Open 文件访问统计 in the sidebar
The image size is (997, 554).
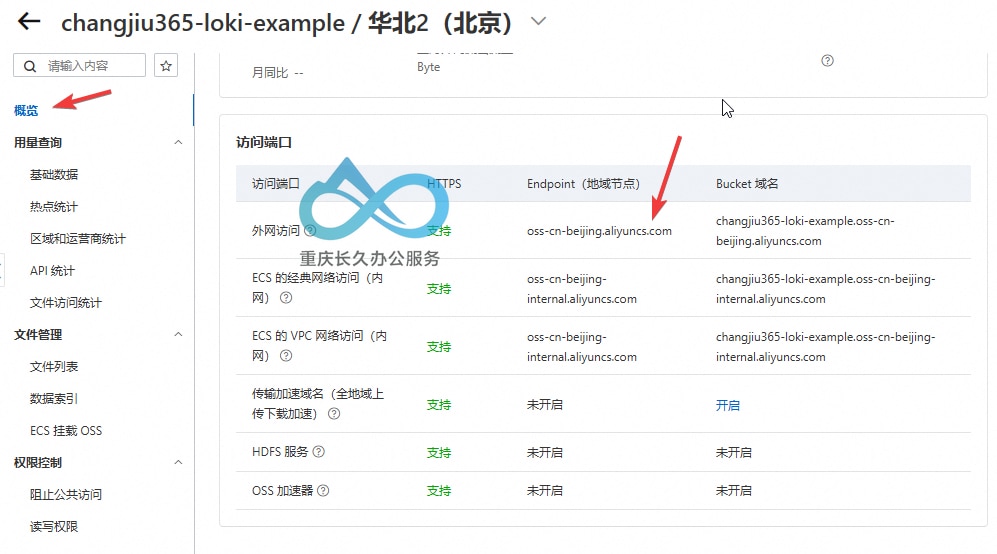(x=66, y=303)
